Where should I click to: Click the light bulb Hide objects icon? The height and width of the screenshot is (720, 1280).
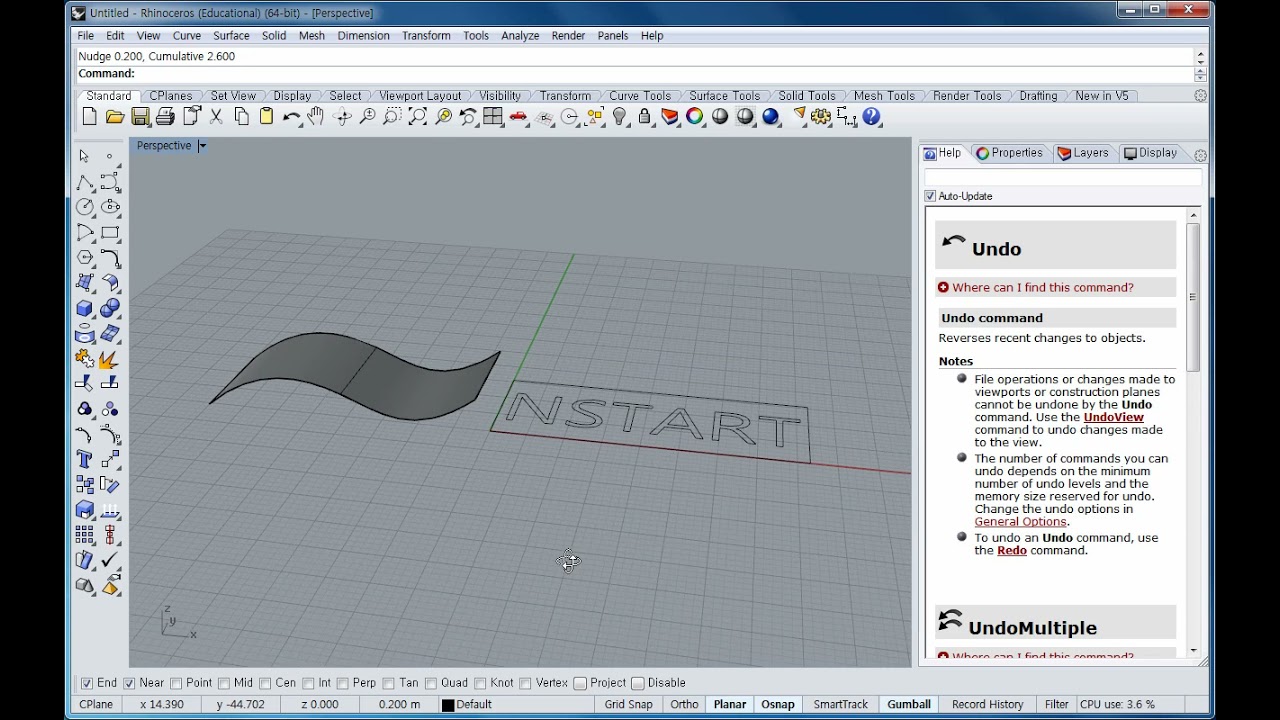(x=619, y=117)
